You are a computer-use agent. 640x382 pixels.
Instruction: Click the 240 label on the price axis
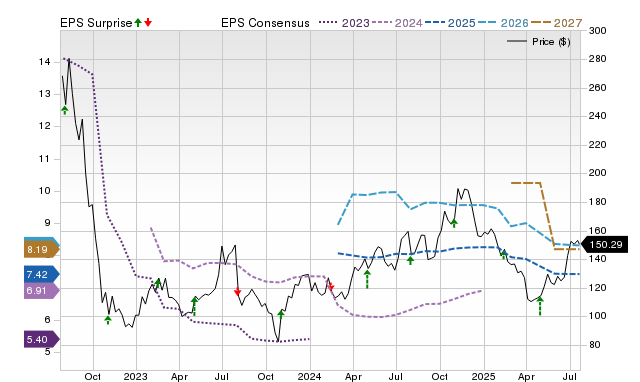tap(598, 116)
